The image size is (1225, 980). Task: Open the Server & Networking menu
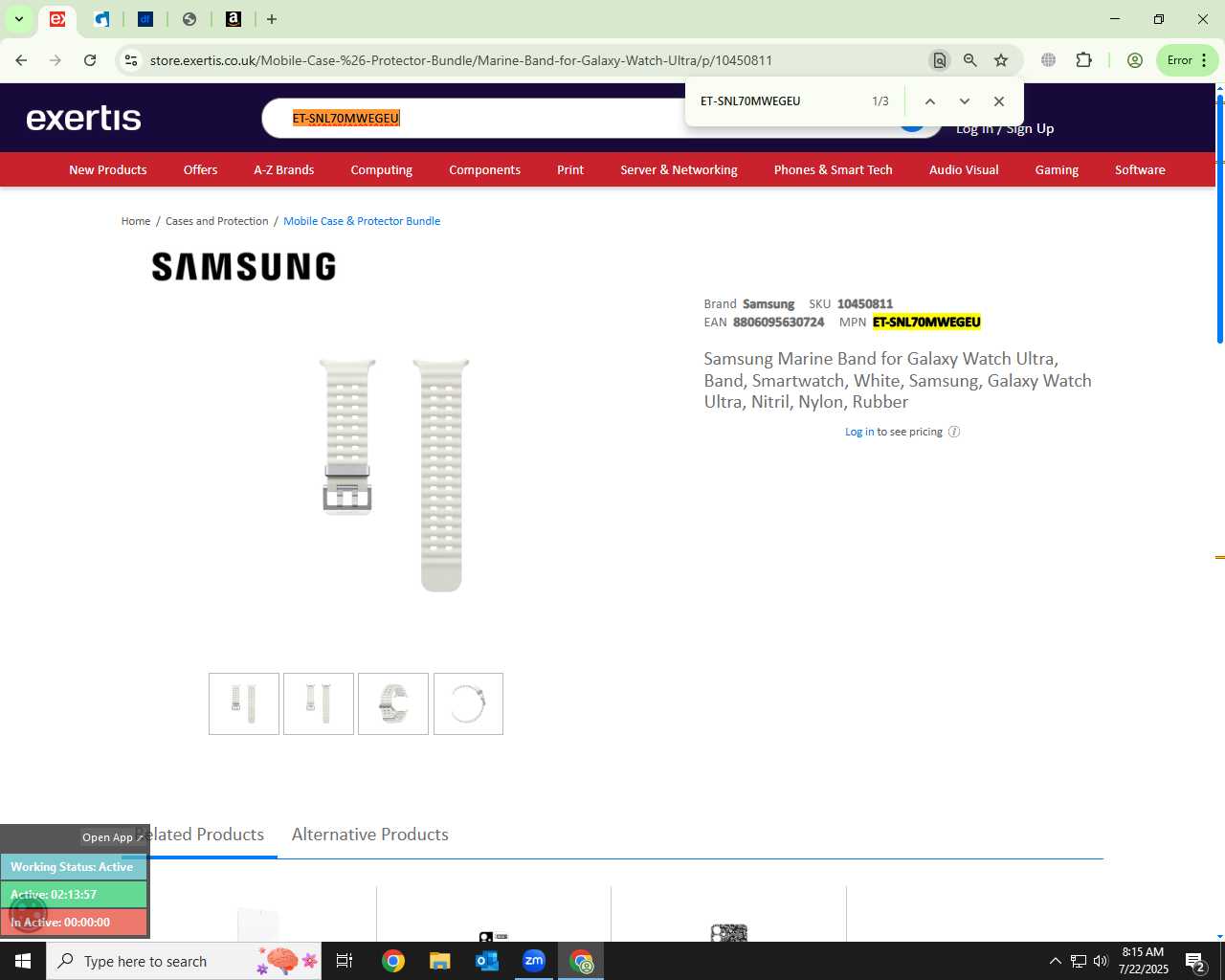[x=679, y=169]
